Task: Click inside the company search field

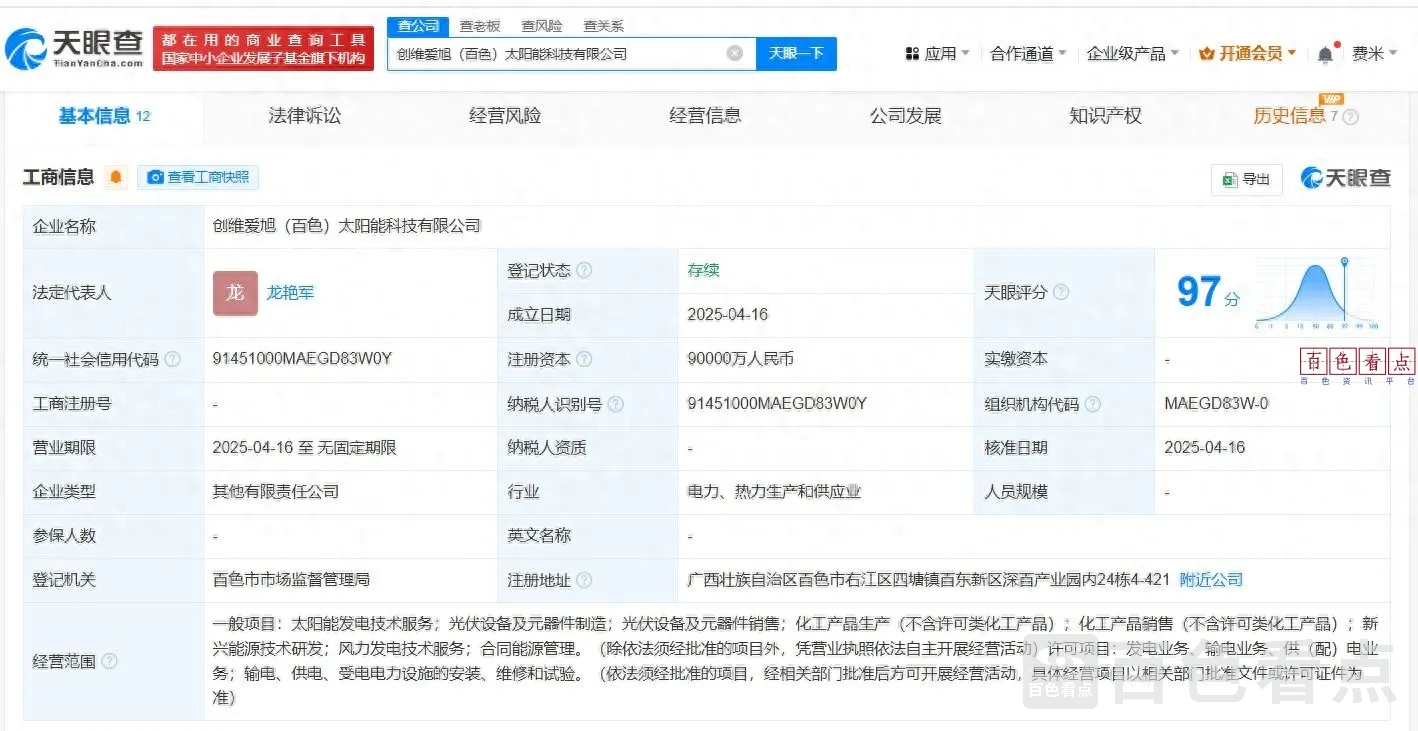Action: coord(555,54)
